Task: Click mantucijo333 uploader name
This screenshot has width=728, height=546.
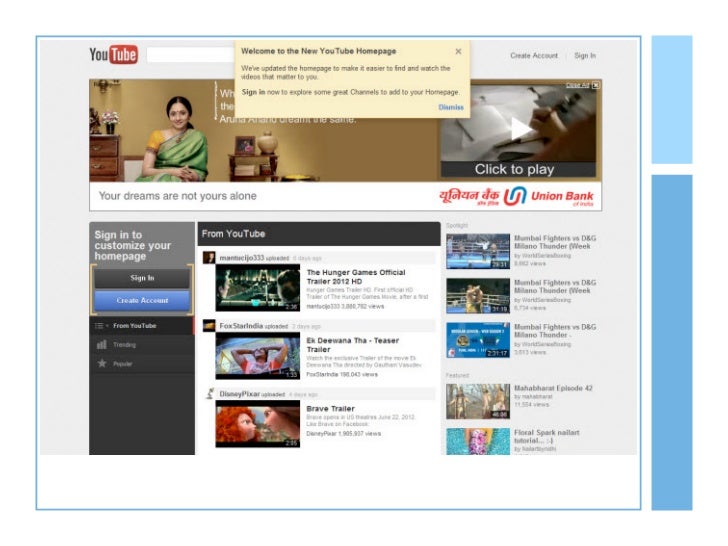Action: point(241,258)
